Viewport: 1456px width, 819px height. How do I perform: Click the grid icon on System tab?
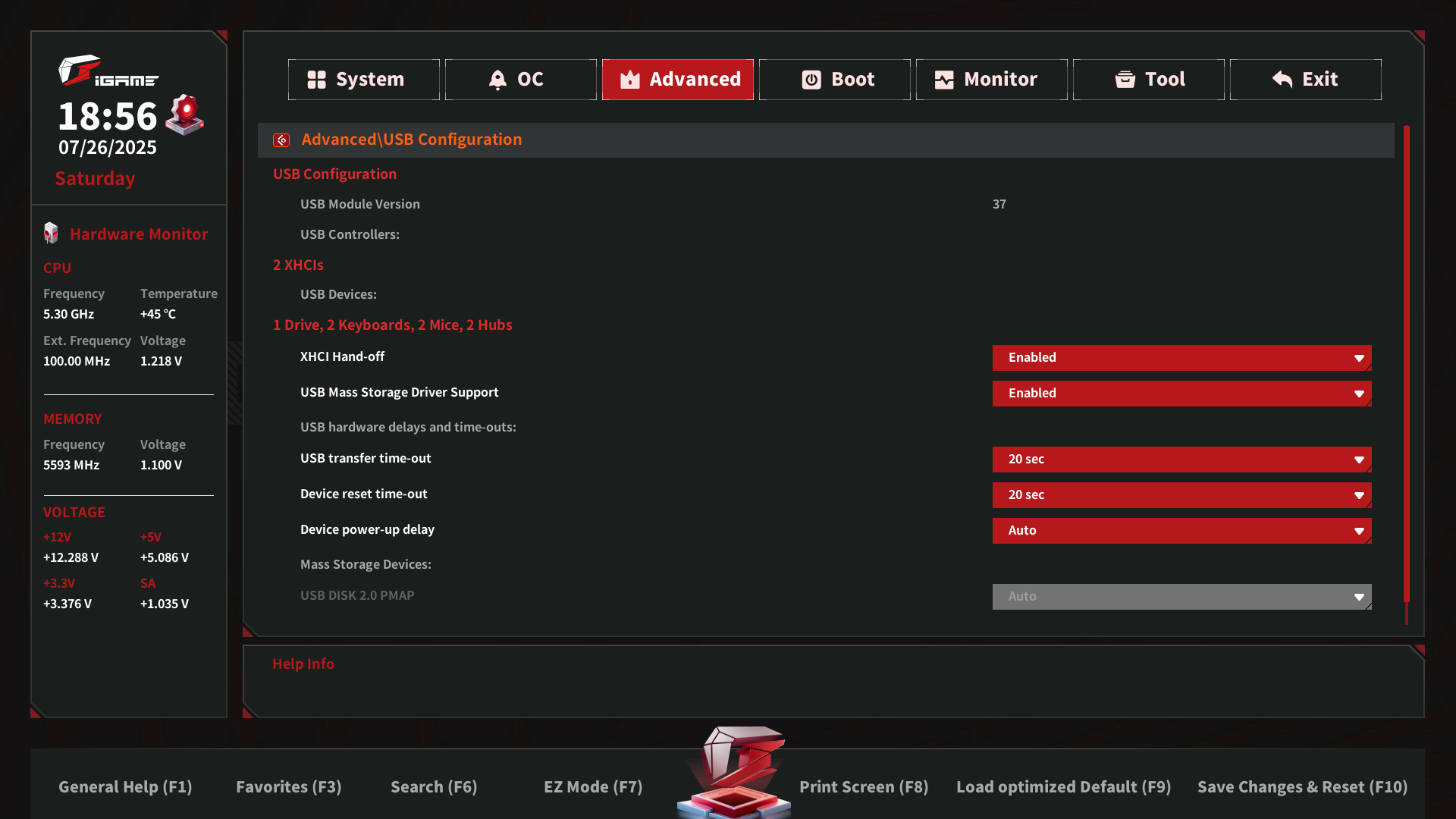coord(316,80)
